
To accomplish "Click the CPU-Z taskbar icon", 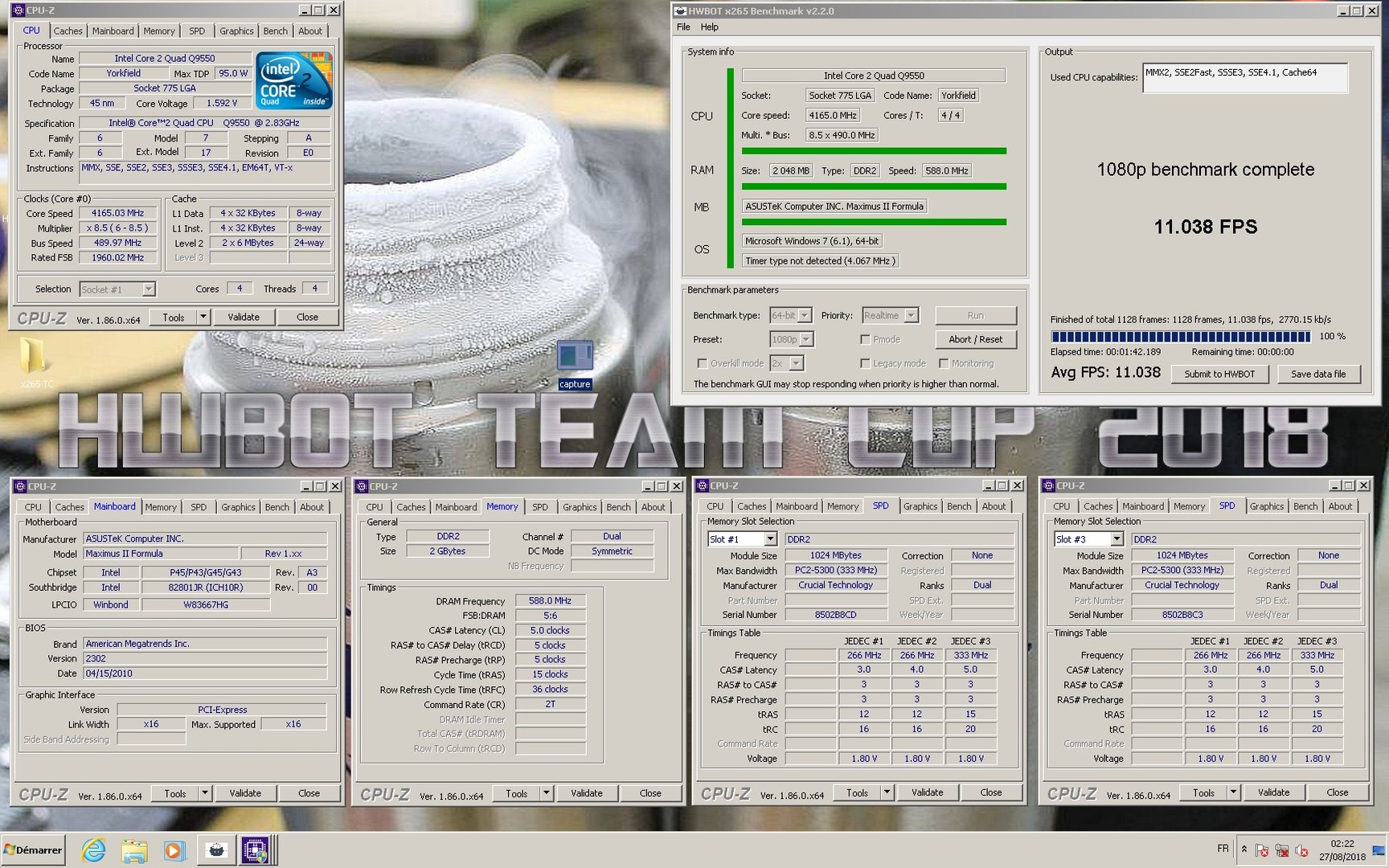I will point(256,850).
